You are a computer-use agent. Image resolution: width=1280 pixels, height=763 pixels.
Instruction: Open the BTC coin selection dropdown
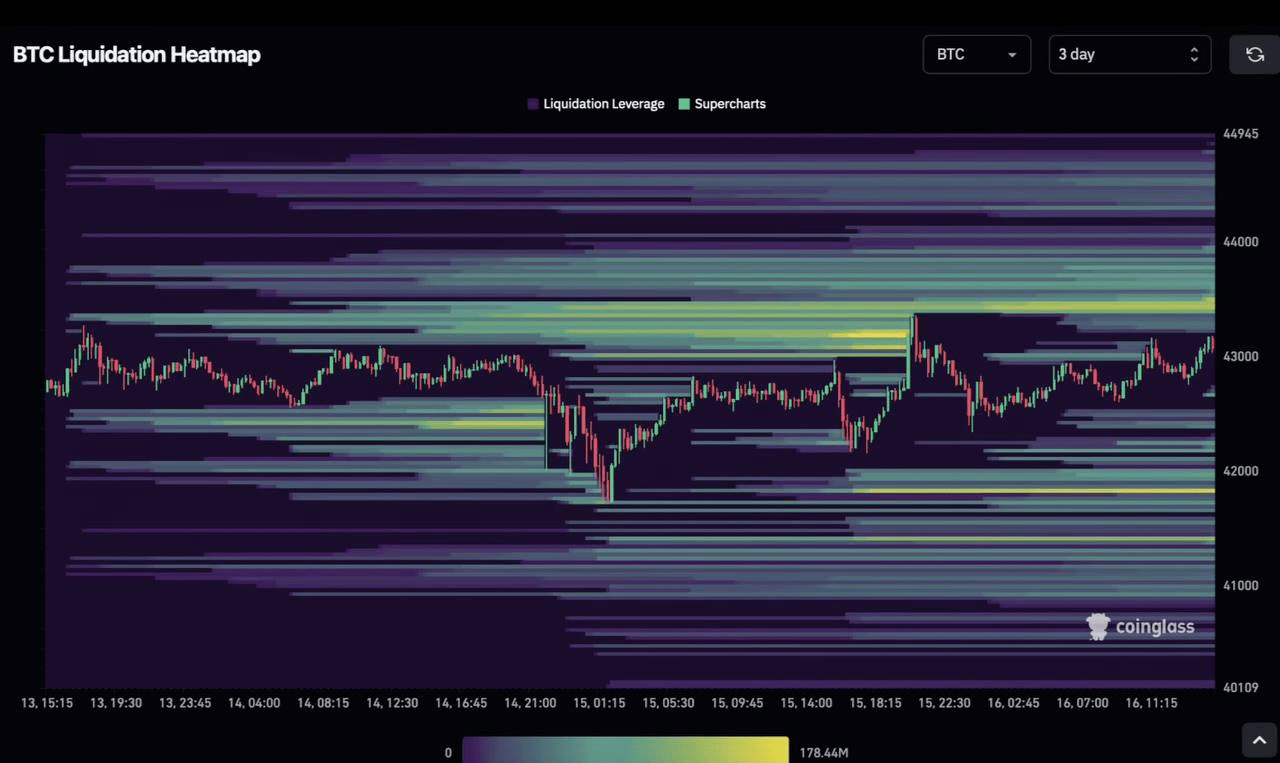[977, 54]
